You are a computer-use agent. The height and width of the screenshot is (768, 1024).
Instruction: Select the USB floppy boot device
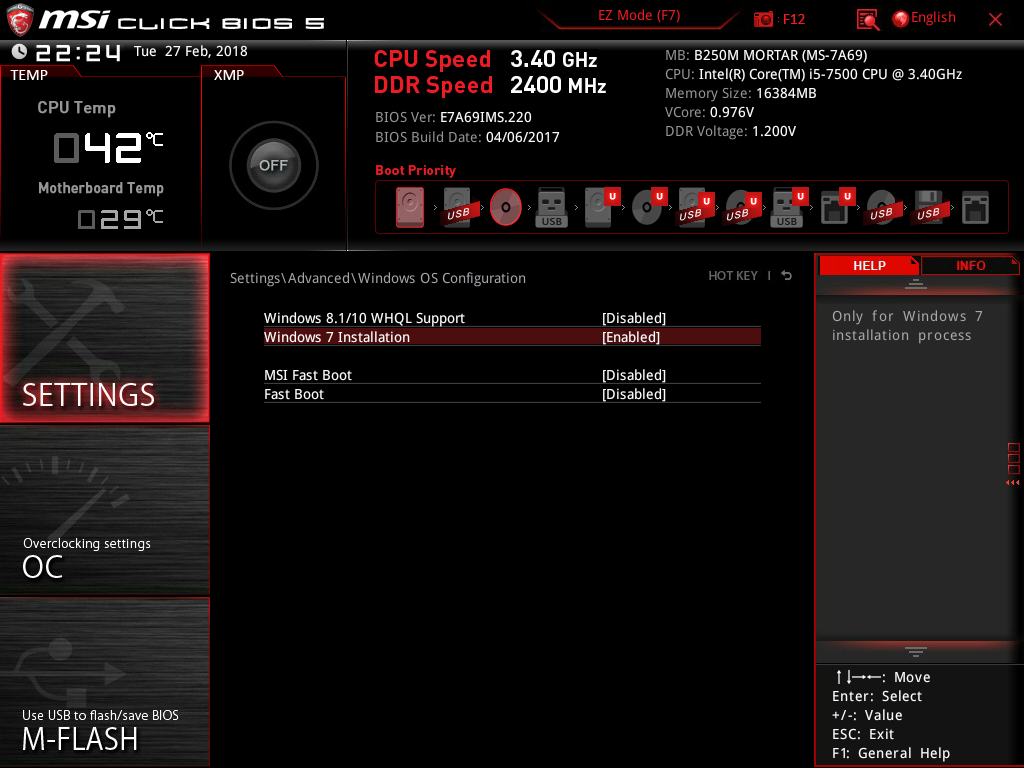coord(928,208)
